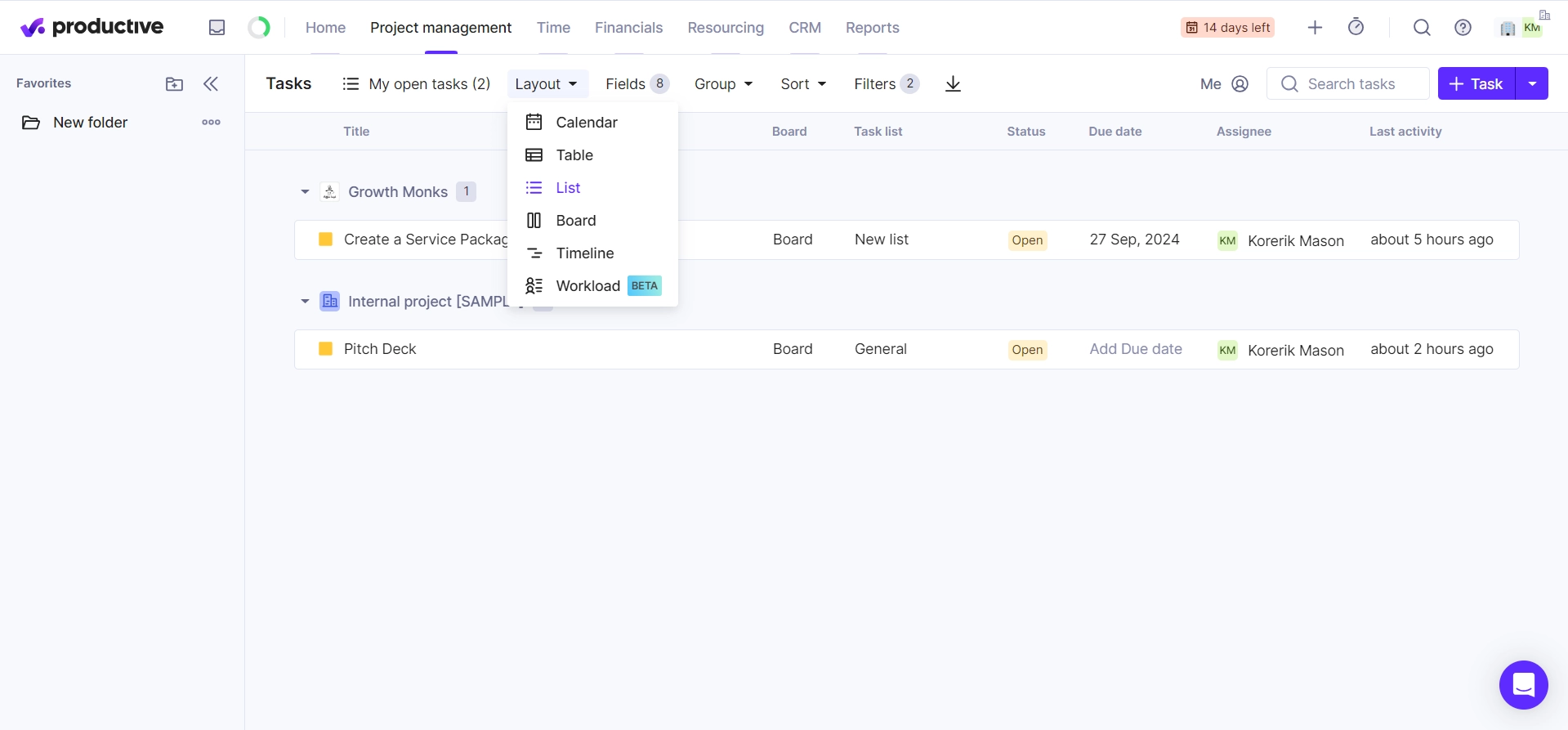Open the help question mark icon
This screenshot has height=730, width=1568.
coord(1463,28)
